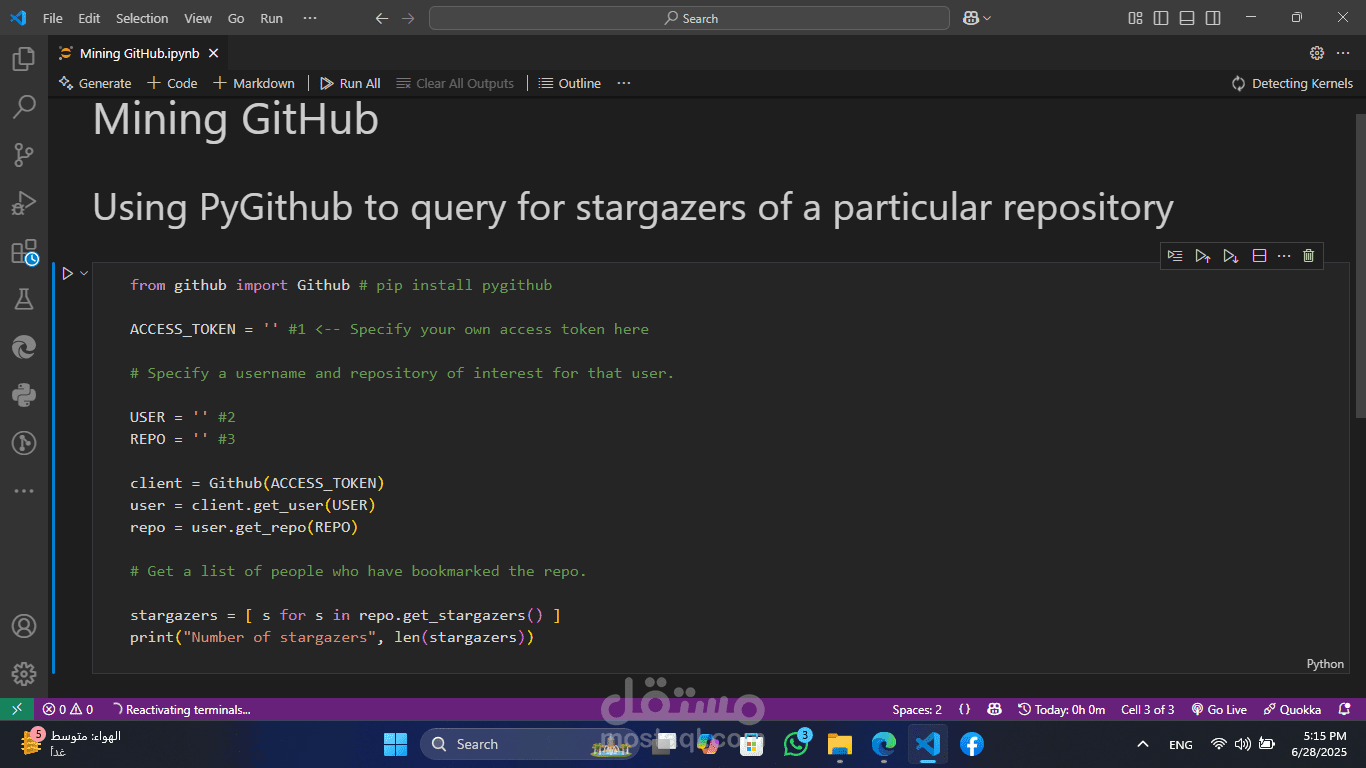Open the Extensions view
Image resolution: width=1366 pixels, height=768 pixels.
pyautogui.click(x=24, y=251)
